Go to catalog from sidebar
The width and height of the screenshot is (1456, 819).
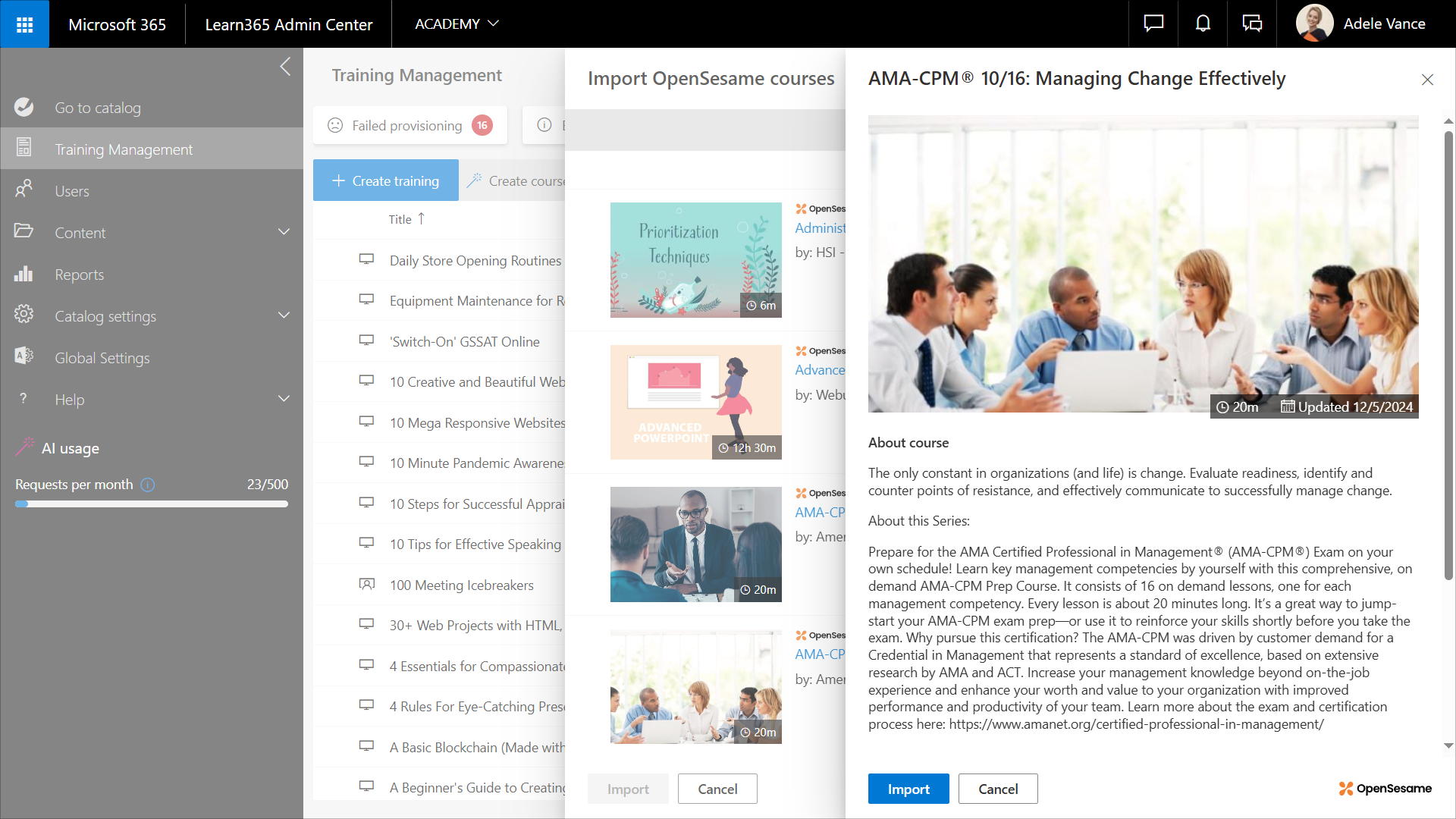152,108
